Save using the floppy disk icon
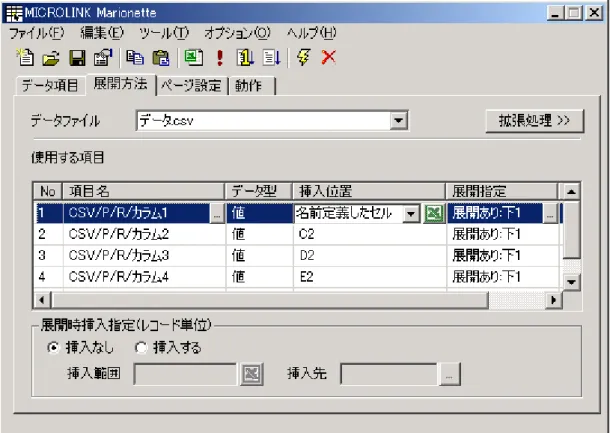This screenshot has width=610, height=433. click(77, 58)
